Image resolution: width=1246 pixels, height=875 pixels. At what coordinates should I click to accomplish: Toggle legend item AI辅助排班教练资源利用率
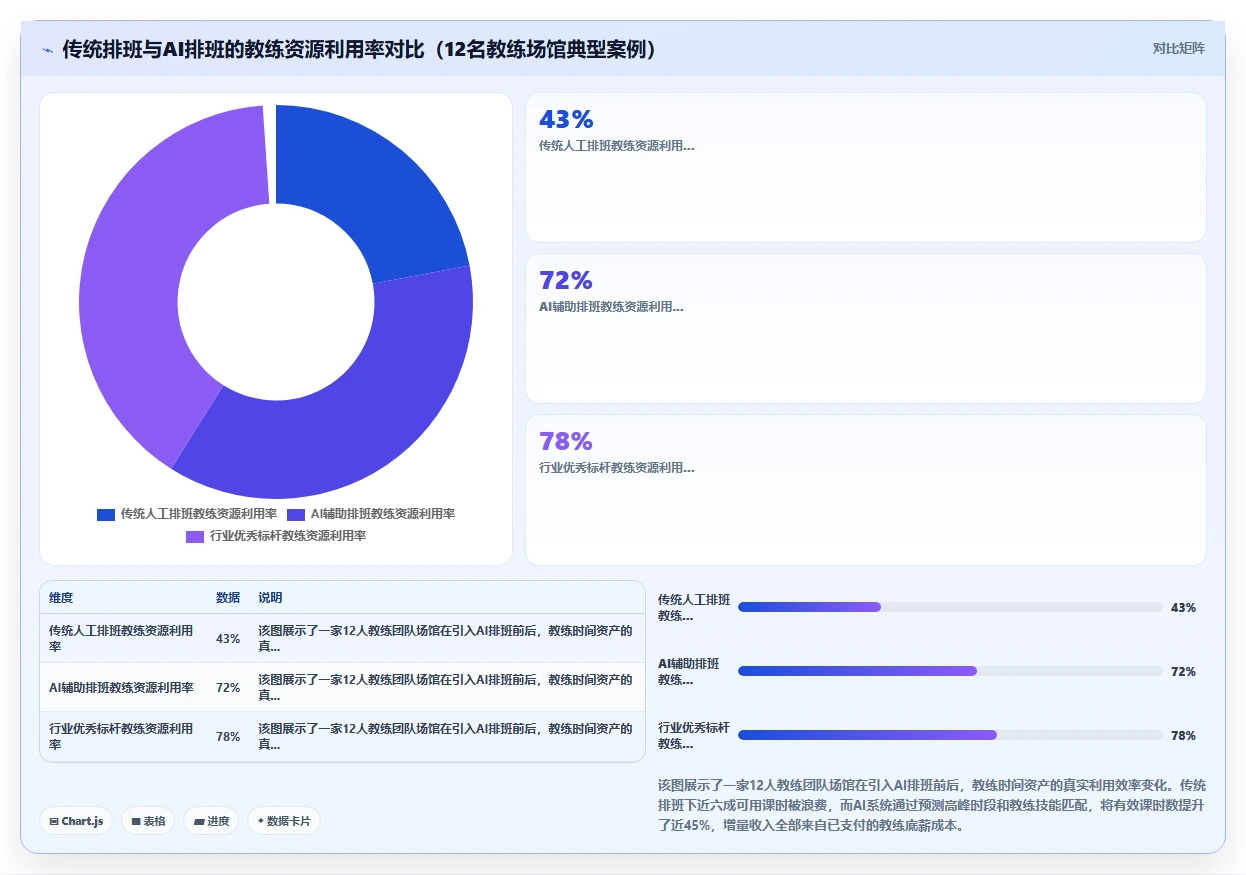pos(371,514)
